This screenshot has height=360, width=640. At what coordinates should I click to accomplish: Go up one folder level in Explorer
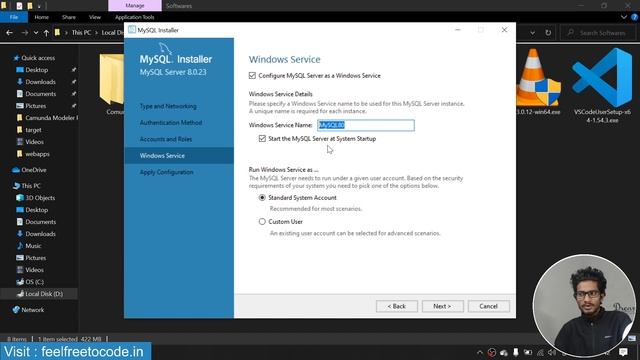(46, 33)
